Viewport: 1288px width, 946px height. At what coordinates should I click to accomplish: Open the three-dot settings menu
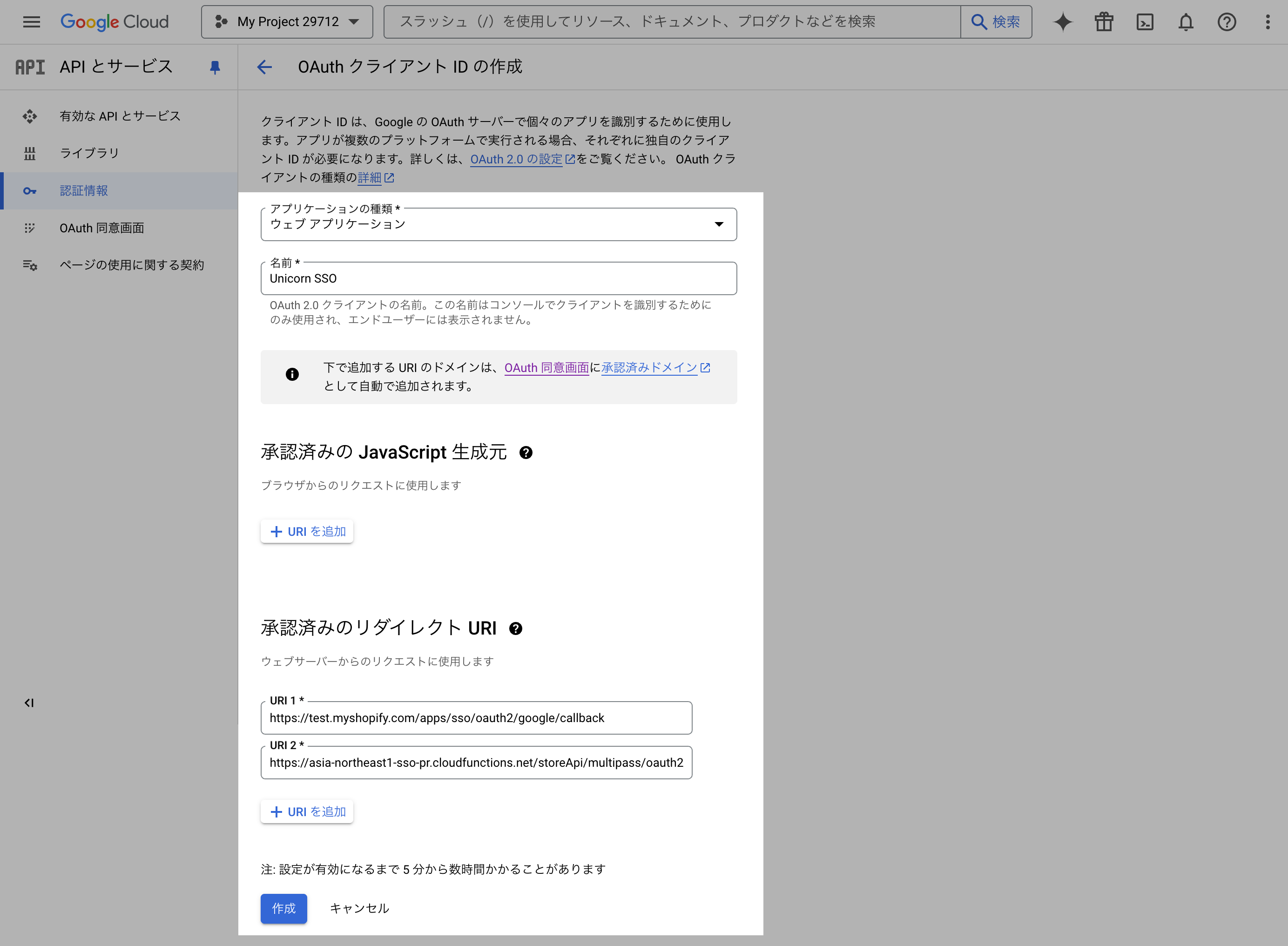[x=1268, y=22]
